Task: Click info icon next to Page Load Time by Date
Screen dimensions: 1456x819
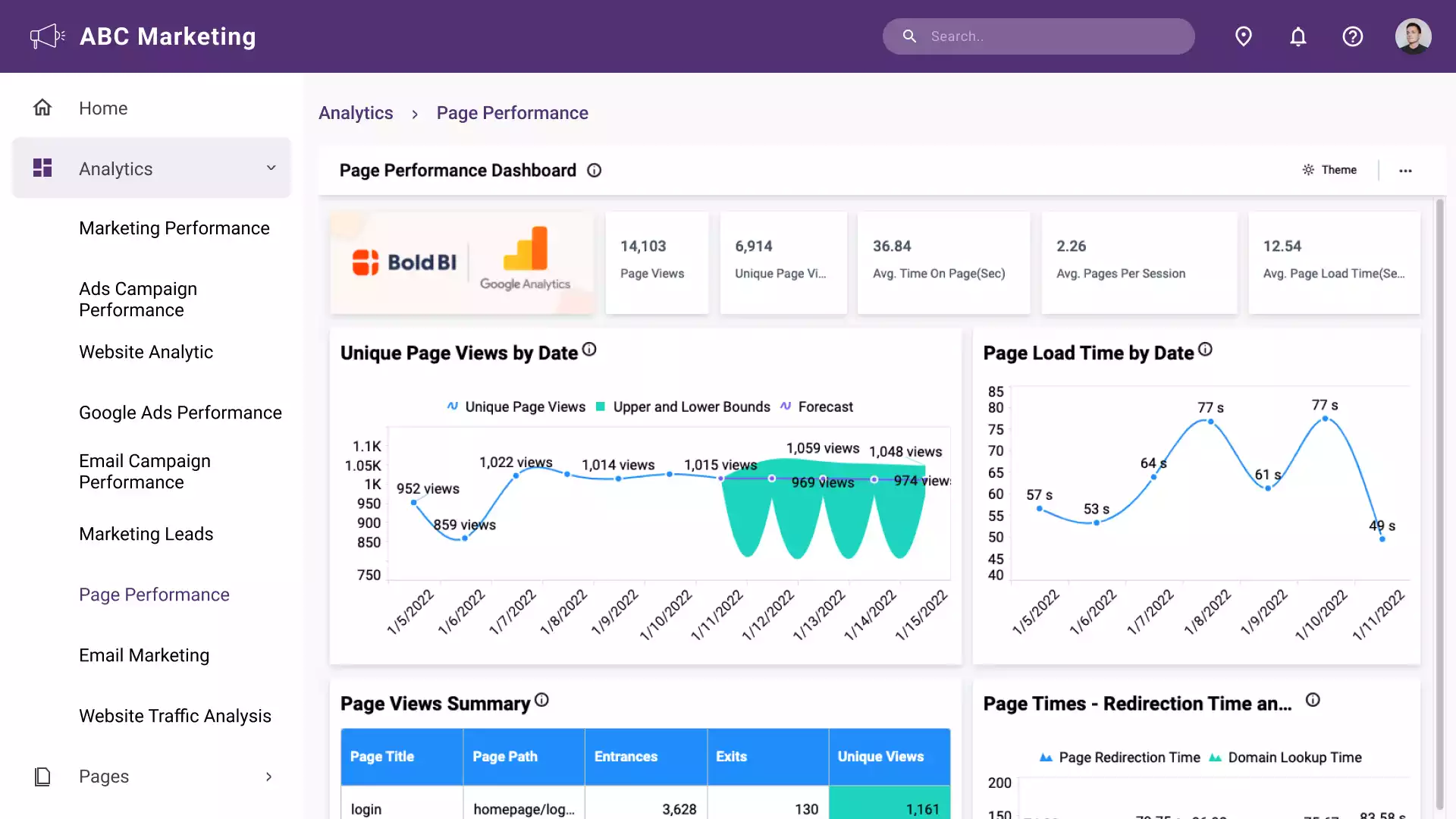Action: point(1206,350)
